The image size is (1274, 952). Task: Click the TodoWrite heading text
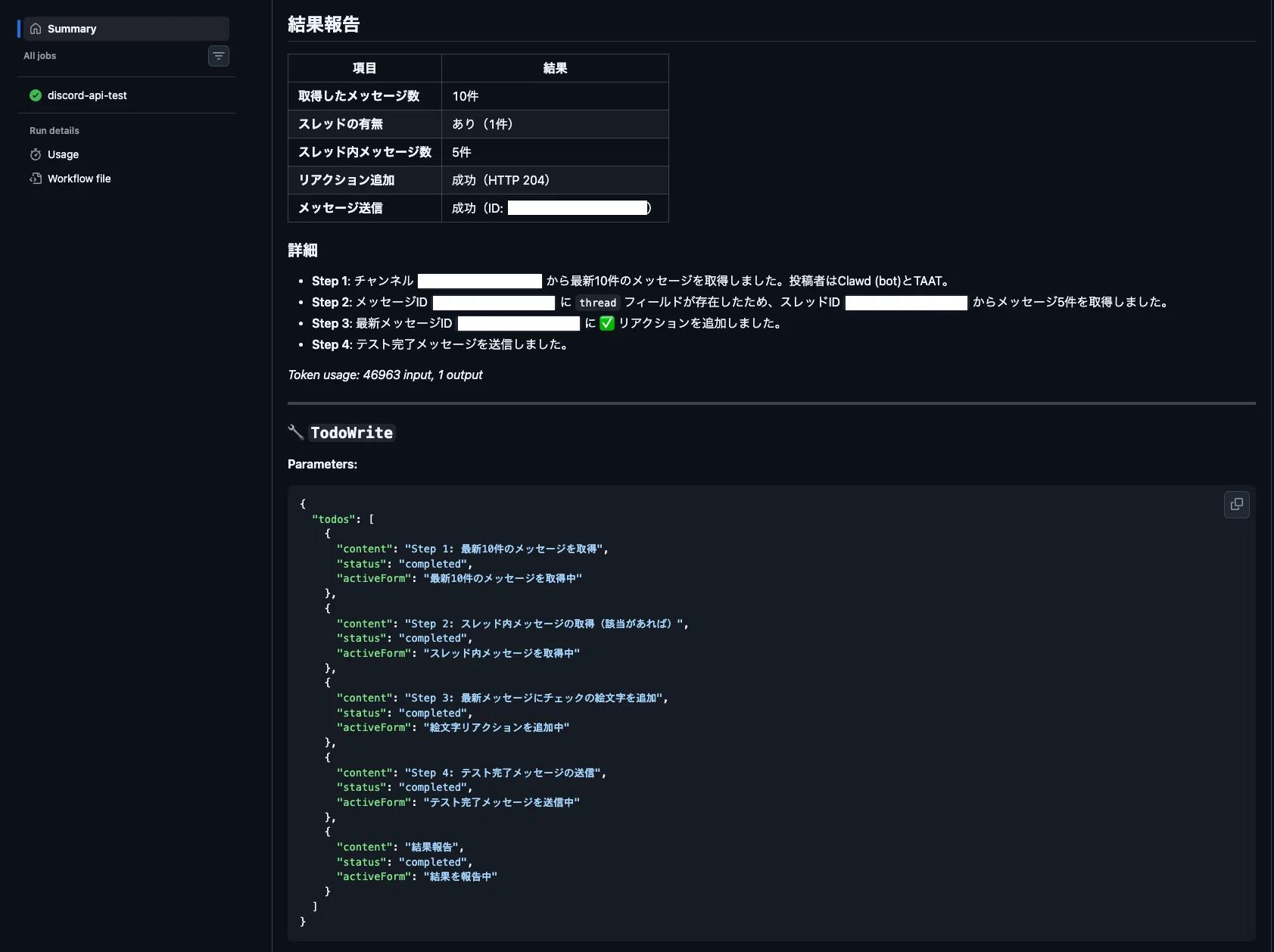[x=352, y=433]
